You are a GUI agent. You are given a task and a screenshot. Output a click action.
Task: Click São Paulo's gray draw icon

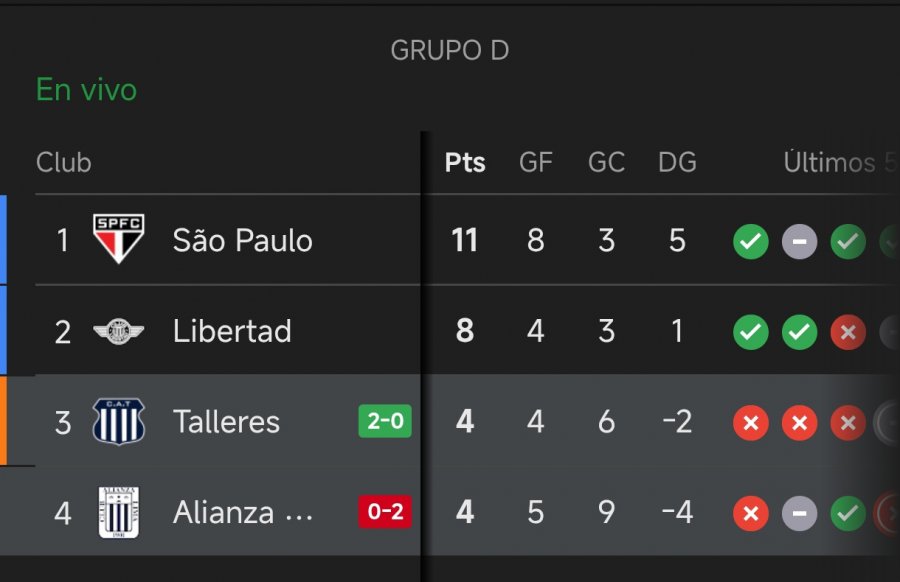pos(799,241)
